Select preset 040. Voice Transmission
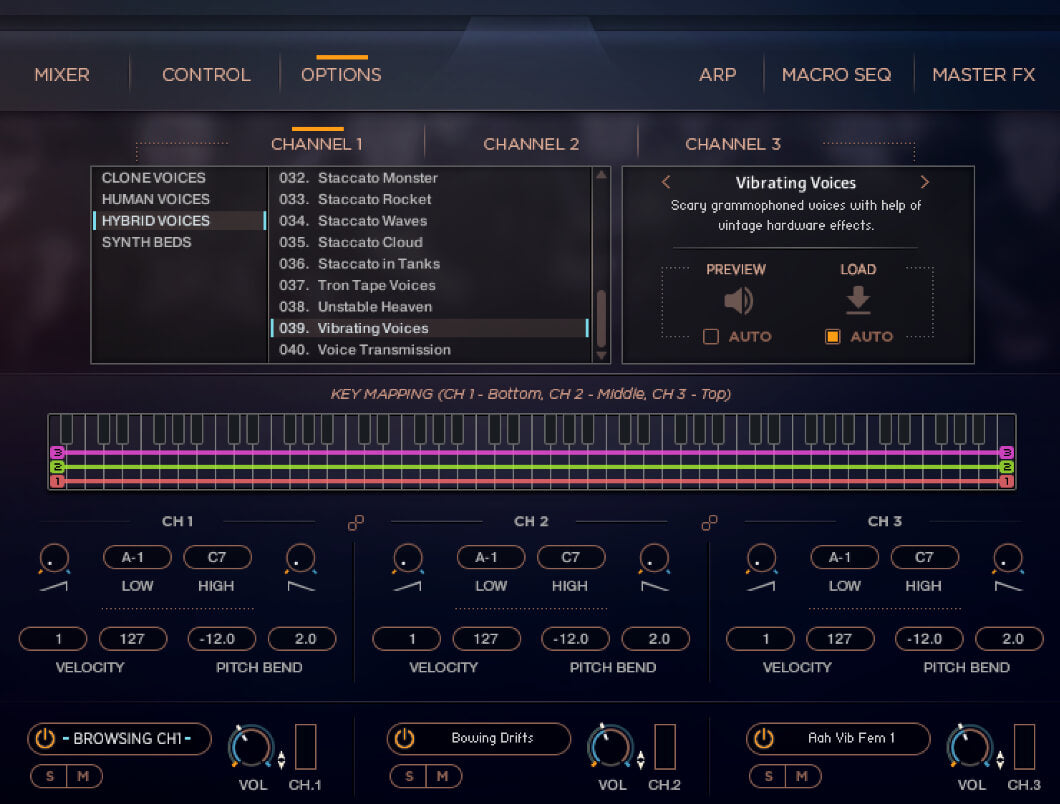Viewport: 1060px width, 804px height. tap(430, 350)
